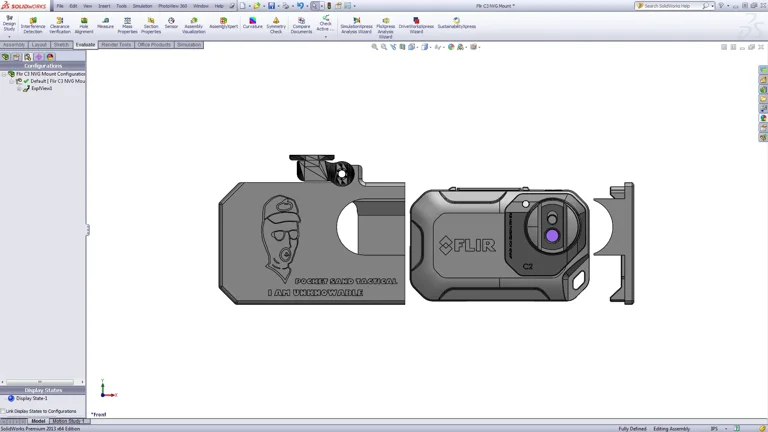The width and height of the screenshot is (768, 432).
Task: Click the configuration panel horizontal scrollbar
Action: (x=40, y=382)
